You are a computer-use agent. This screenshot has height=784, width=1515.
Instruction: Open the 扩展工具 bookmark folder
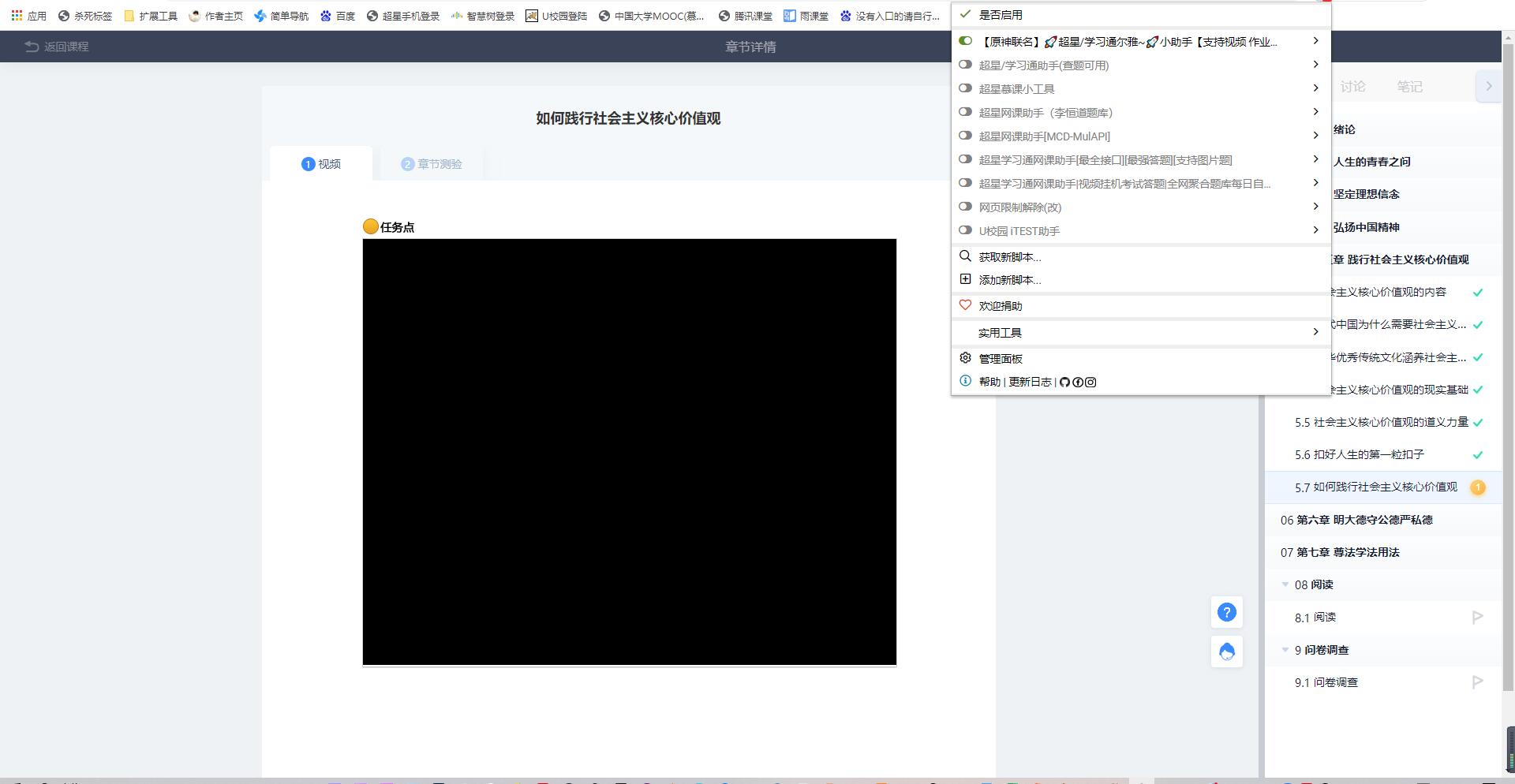click(151, 16)
